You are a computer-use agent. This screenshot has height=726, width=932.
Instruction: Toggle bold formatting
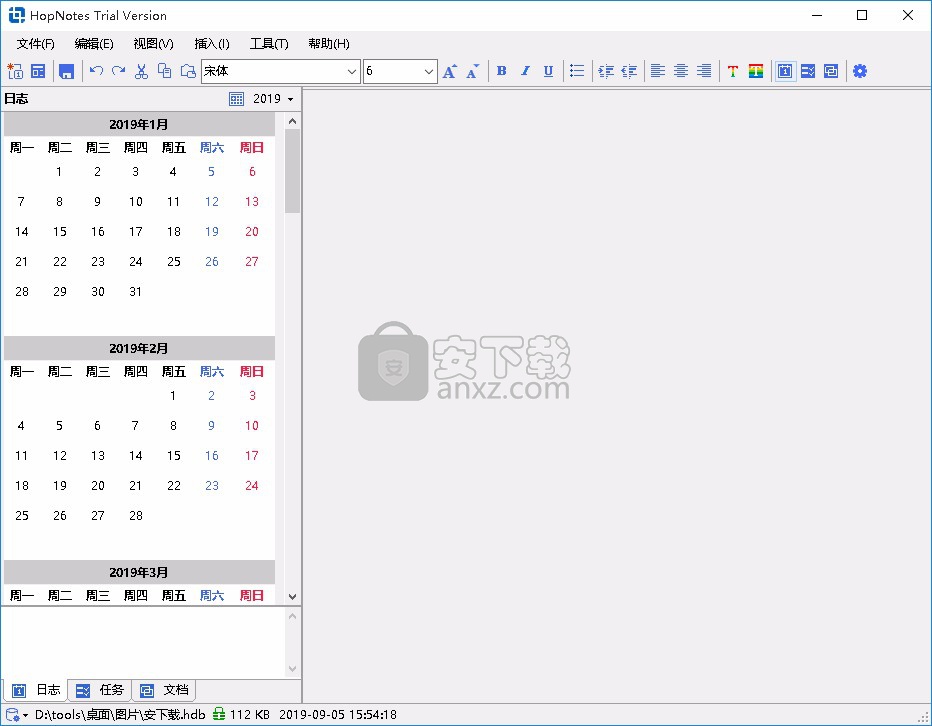502,71
